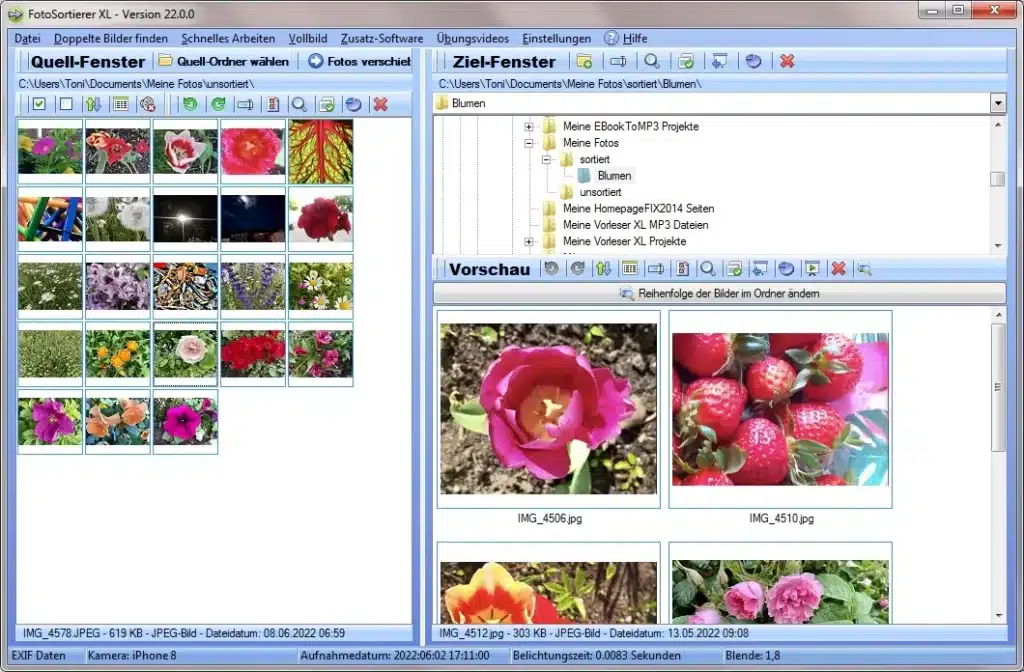Click magnifier icon in Quell-Fenster toolbar
Image resolution: width=1024 pixels, height=672 pixels.
point(299,104)
